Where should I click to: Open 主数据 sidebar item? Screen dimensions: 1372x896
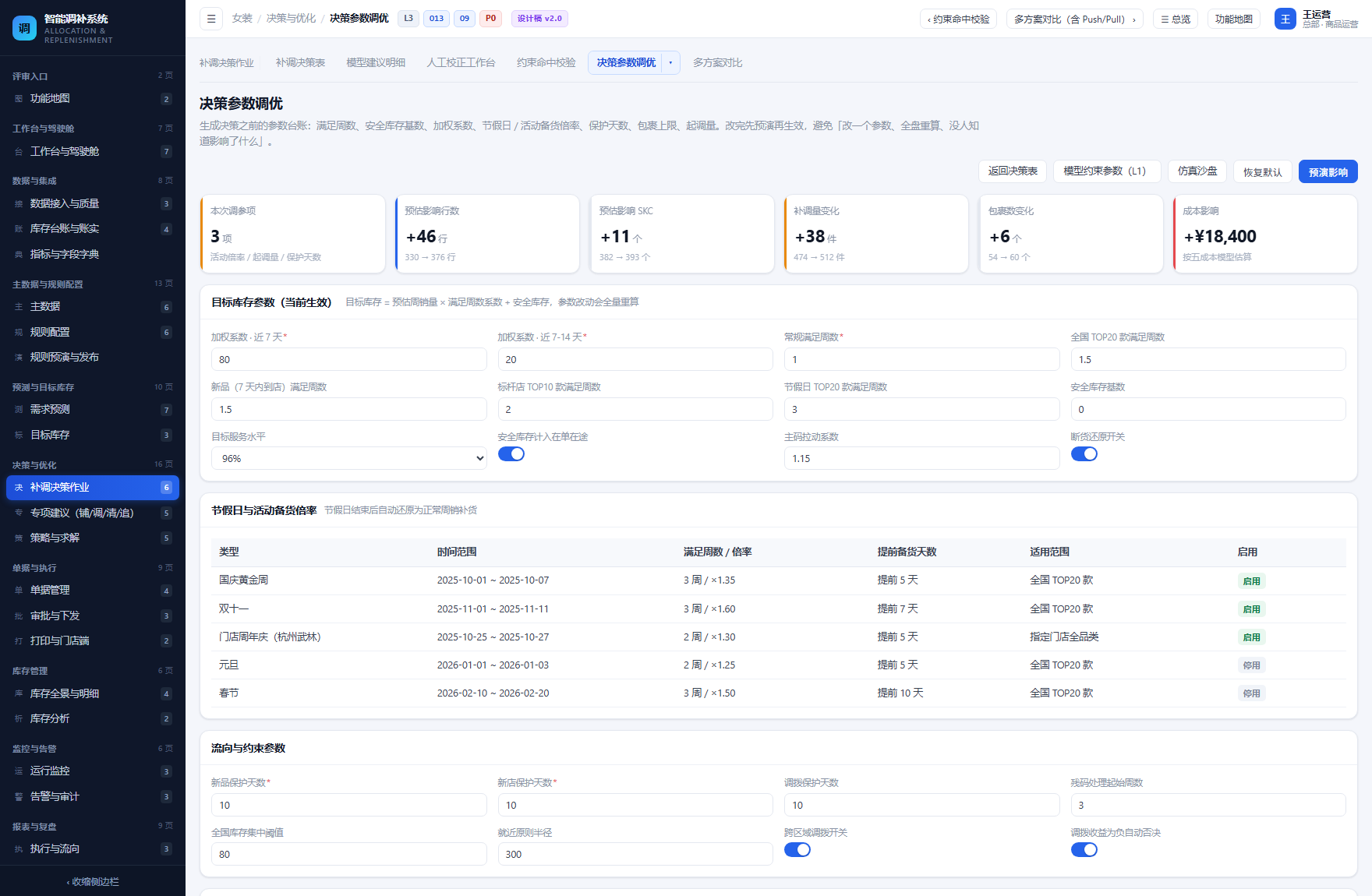93,307
